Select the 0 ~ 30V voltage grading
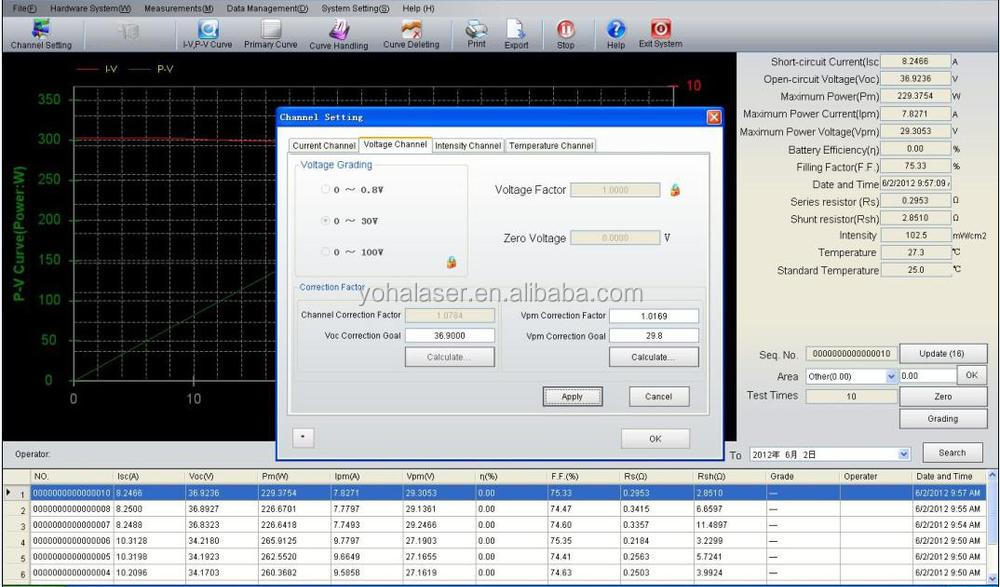 click(x=325, y=221)
